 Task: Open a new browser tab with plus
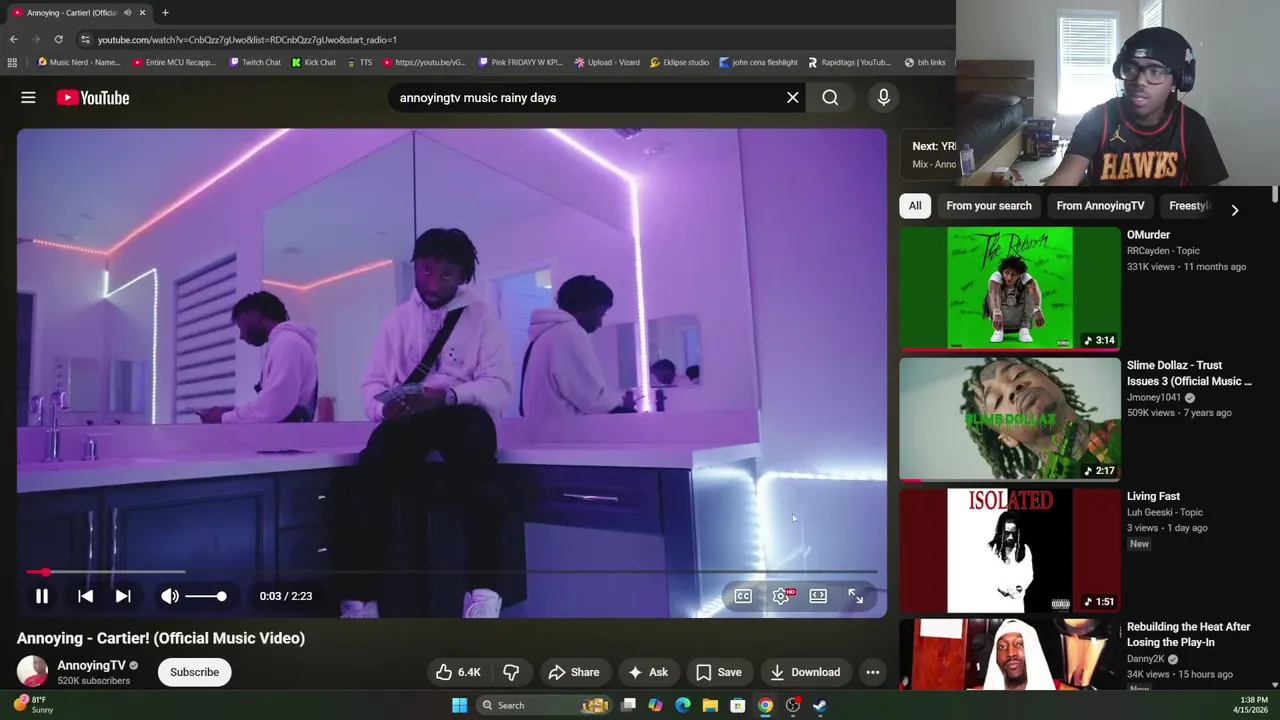(165, 12)
